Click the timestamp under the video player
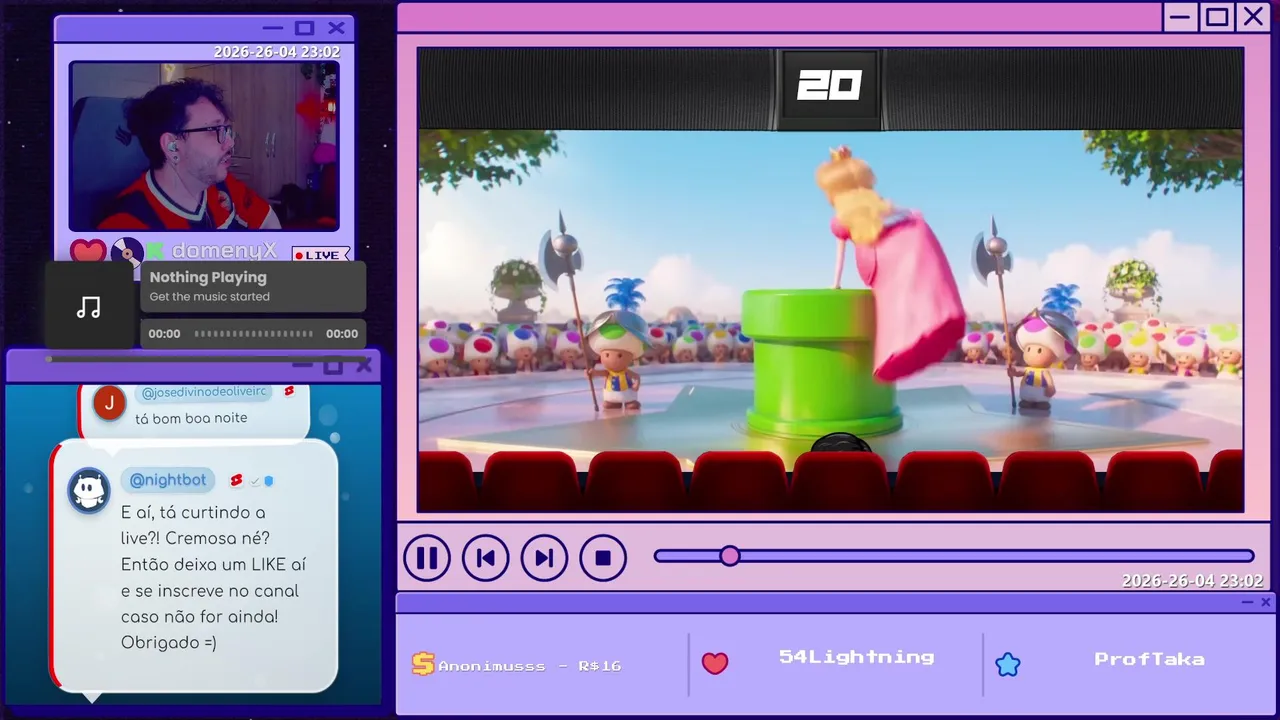 point(1192,581)
